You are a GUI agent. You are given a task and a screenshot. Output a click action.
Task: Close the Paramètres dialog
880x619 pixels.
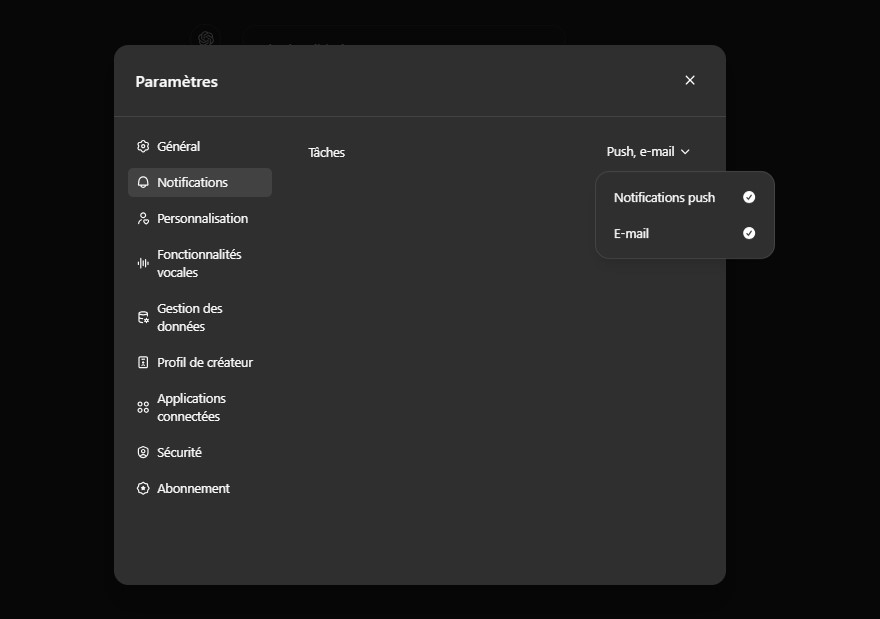(x=690, y=80)
